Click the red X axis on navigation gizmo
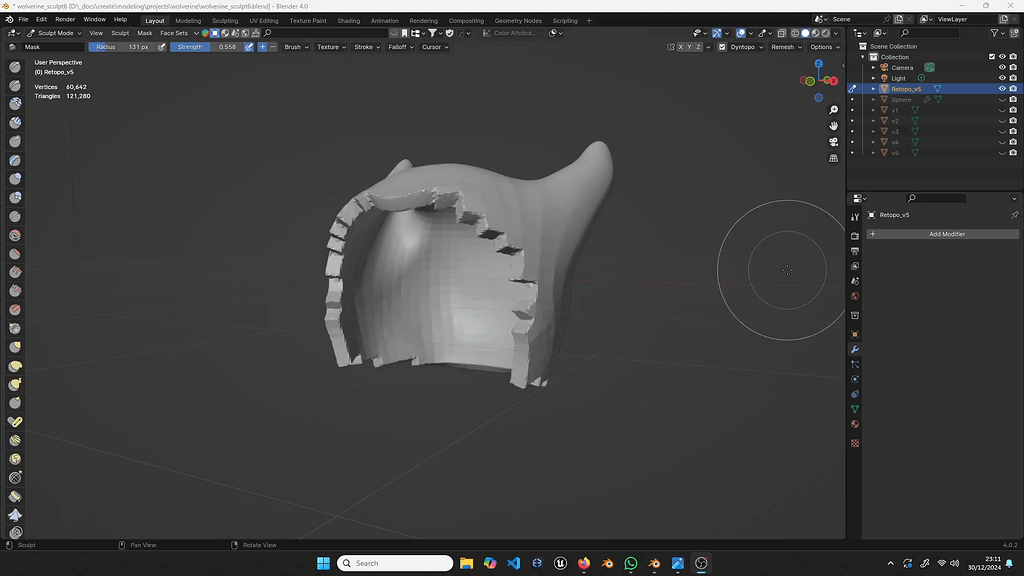Image resolution: width=1024 pixels, height=576 pixels. point(833,80)
